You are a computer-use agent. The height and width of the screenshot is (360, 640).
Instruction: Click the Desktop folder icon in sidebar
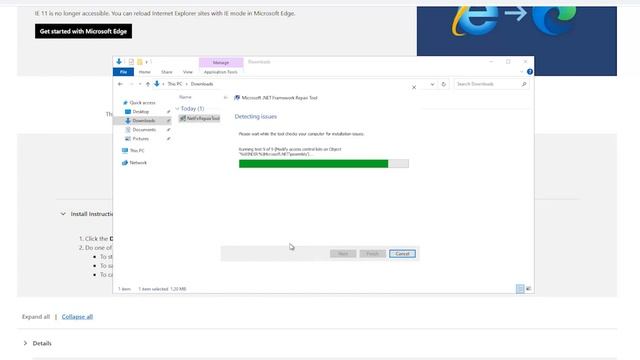128,111
